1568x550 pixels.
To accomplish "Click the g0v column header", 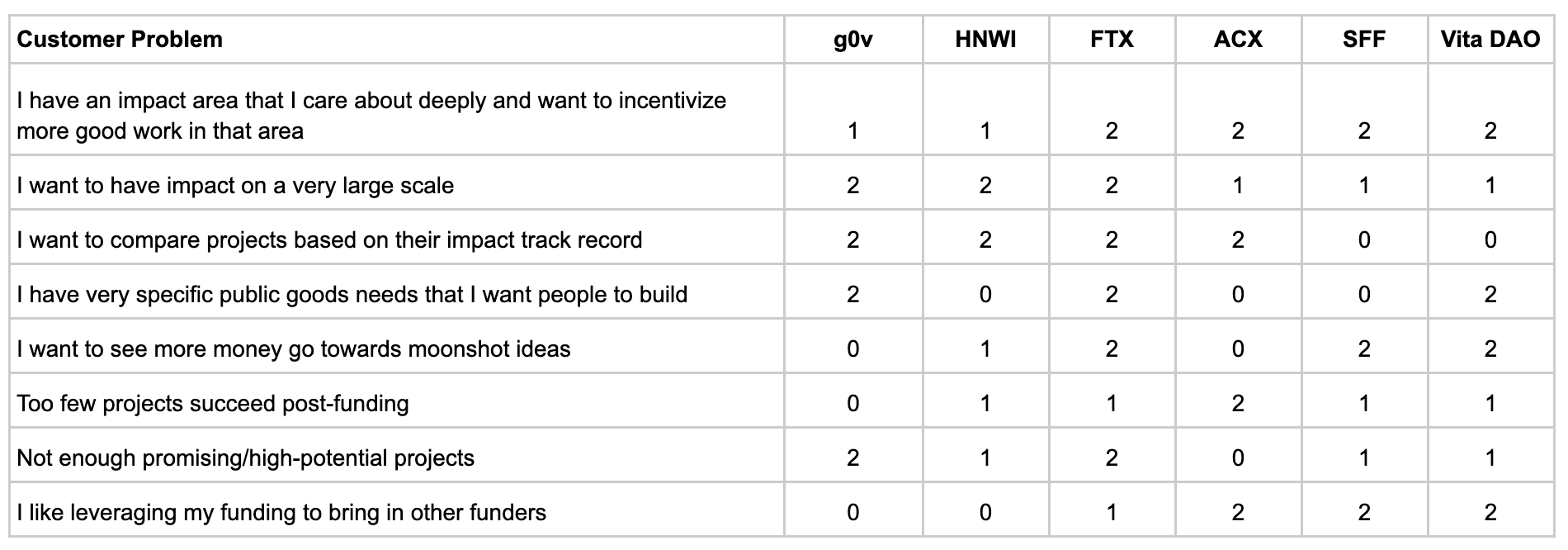I will [853, 40].
